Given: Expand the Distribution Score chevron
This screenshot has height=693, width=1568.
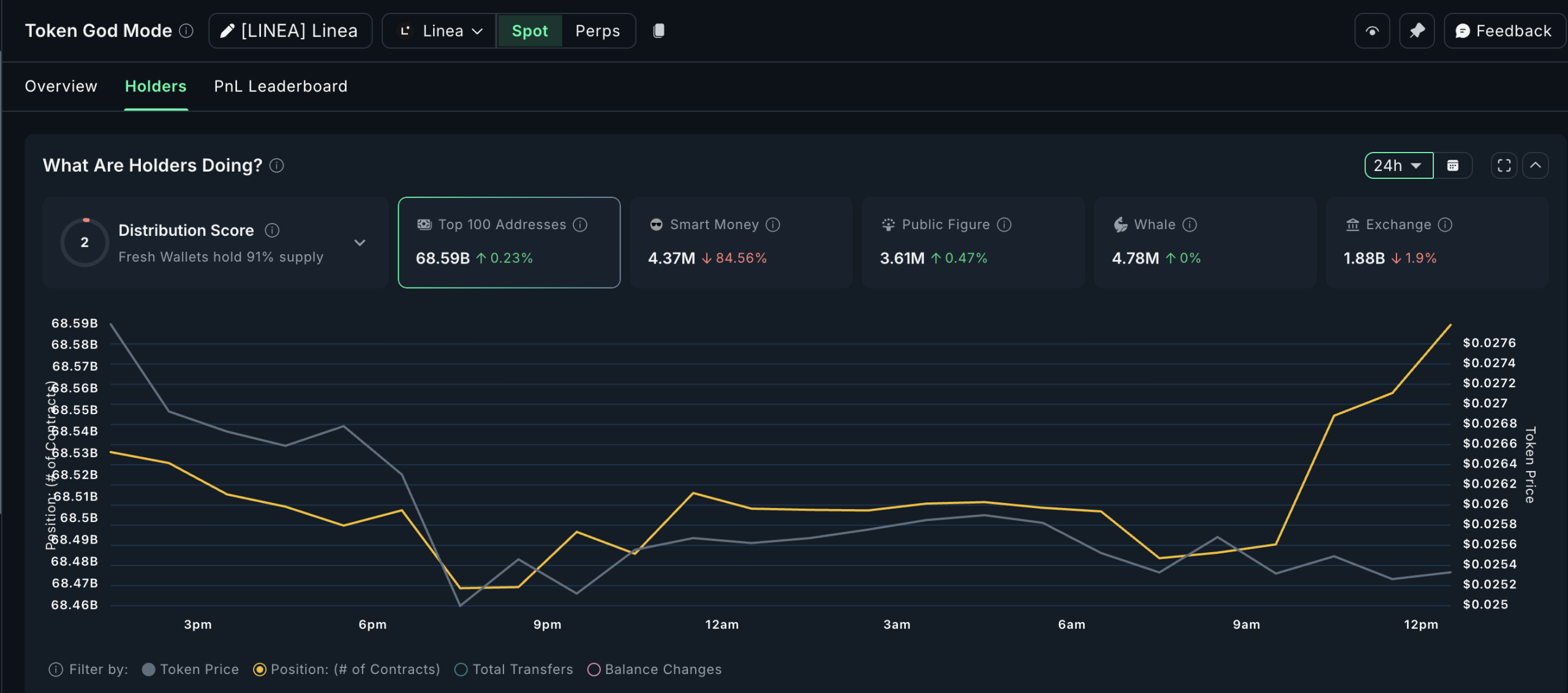Looking at the screenshot, I should 360,243.
